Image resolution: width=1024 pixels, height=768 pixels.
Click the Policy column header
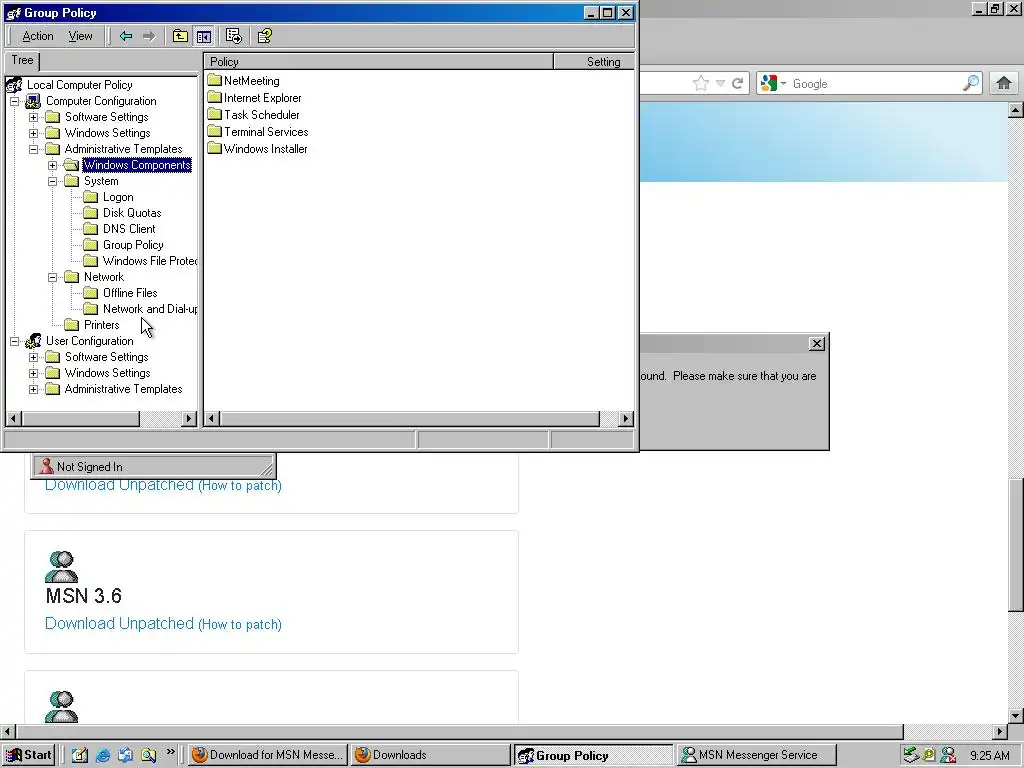379,62
